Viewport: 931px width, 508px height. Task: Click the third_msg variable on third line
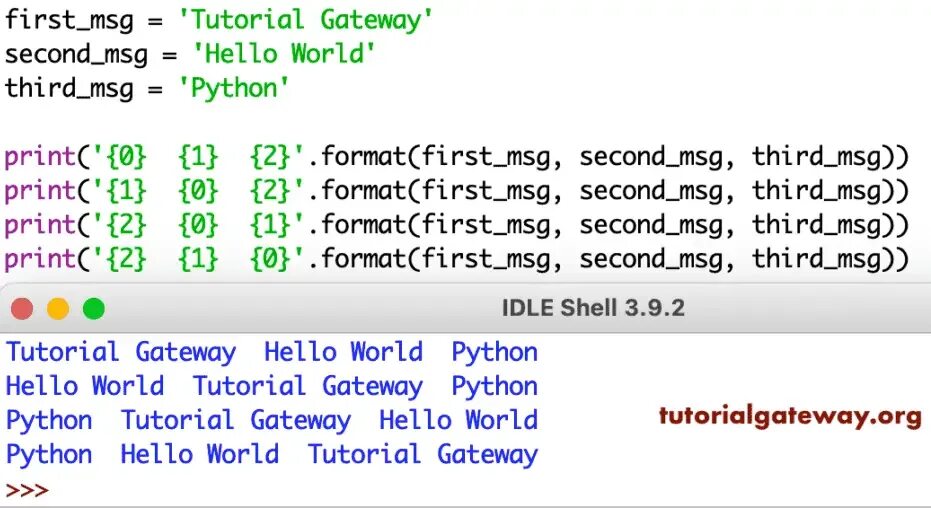click(x=69, y=88)
